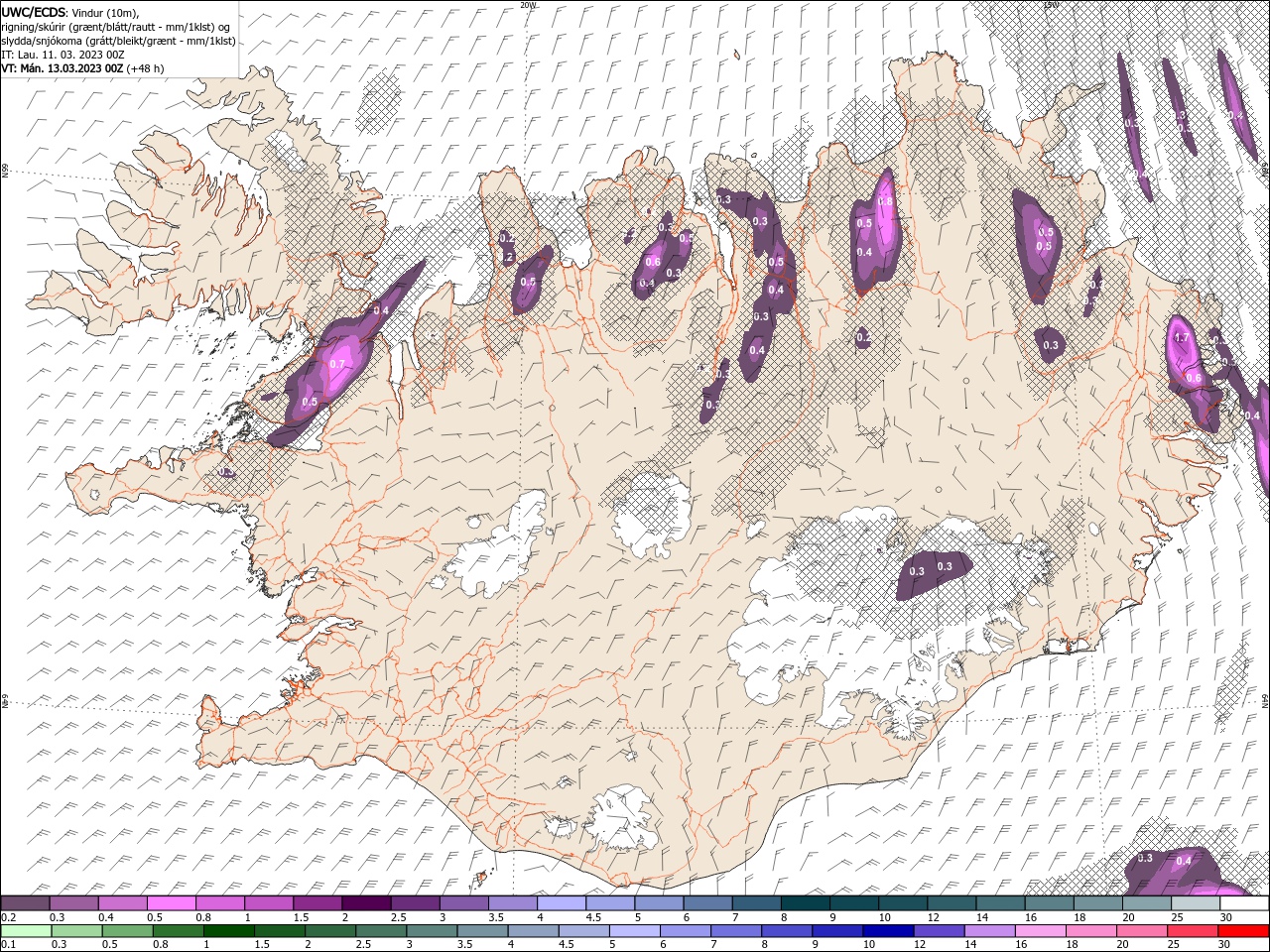Click the 0.7 precipitation value on the map
The height and width of the screenshot is (952, 1270).
click(x=337, y=364)
